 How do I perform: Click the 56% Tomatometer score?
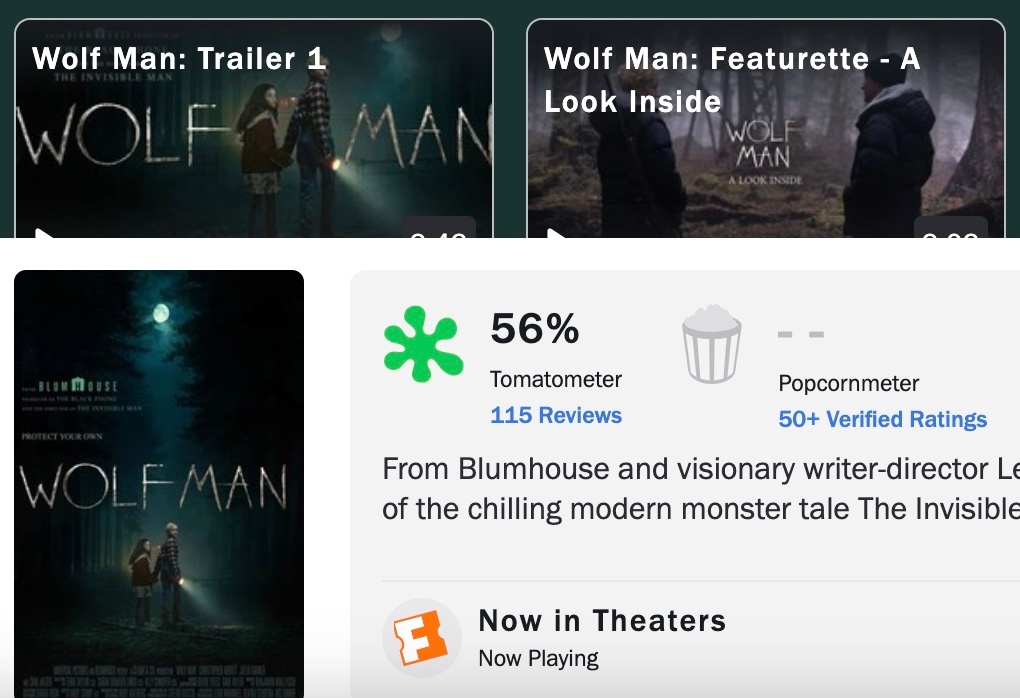tap(535, 328)
